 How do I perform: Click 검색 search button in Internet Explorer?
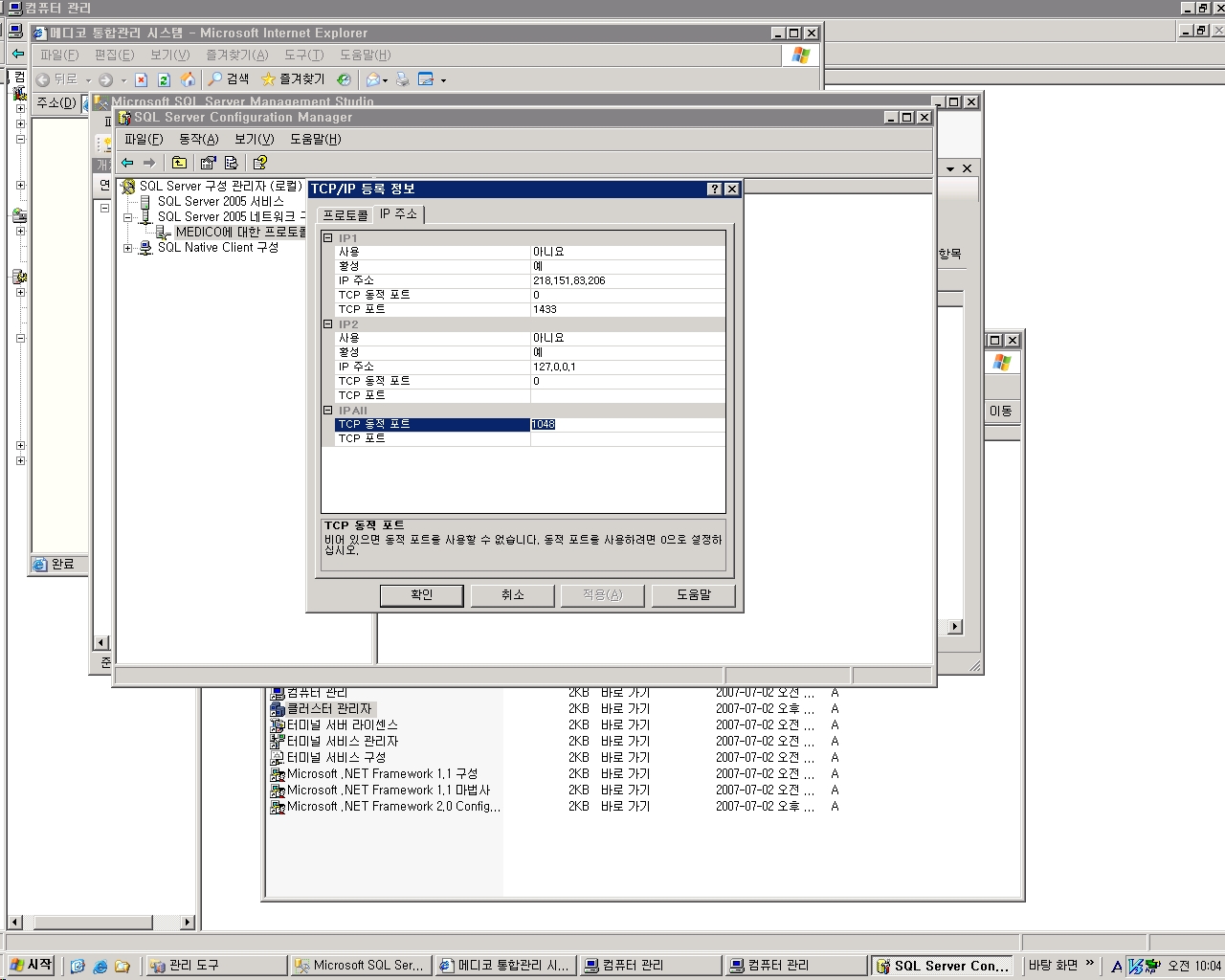click(x=229, y=79)
